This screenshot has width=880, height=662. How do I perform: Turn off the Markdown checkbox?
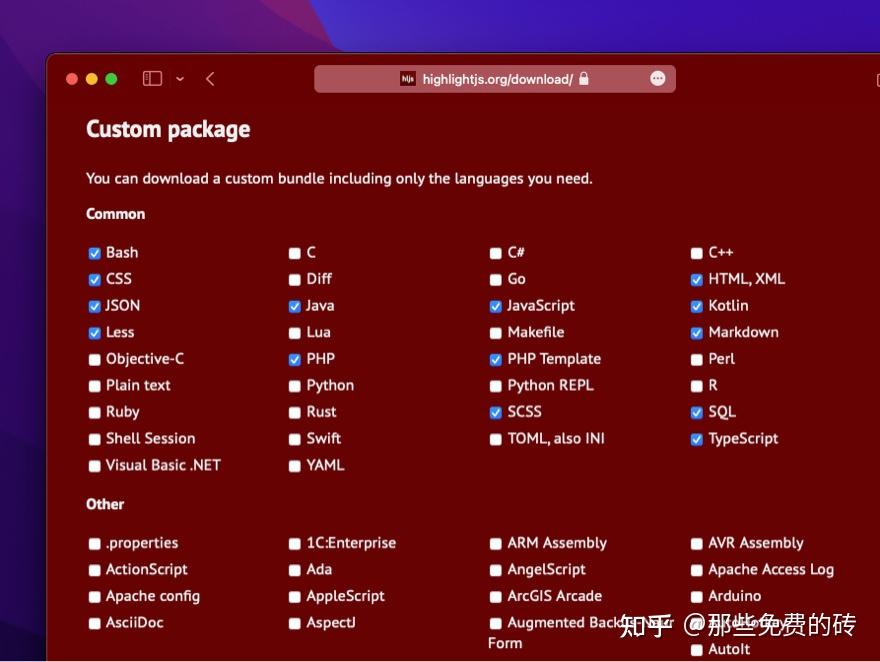[x=697, y=333]
